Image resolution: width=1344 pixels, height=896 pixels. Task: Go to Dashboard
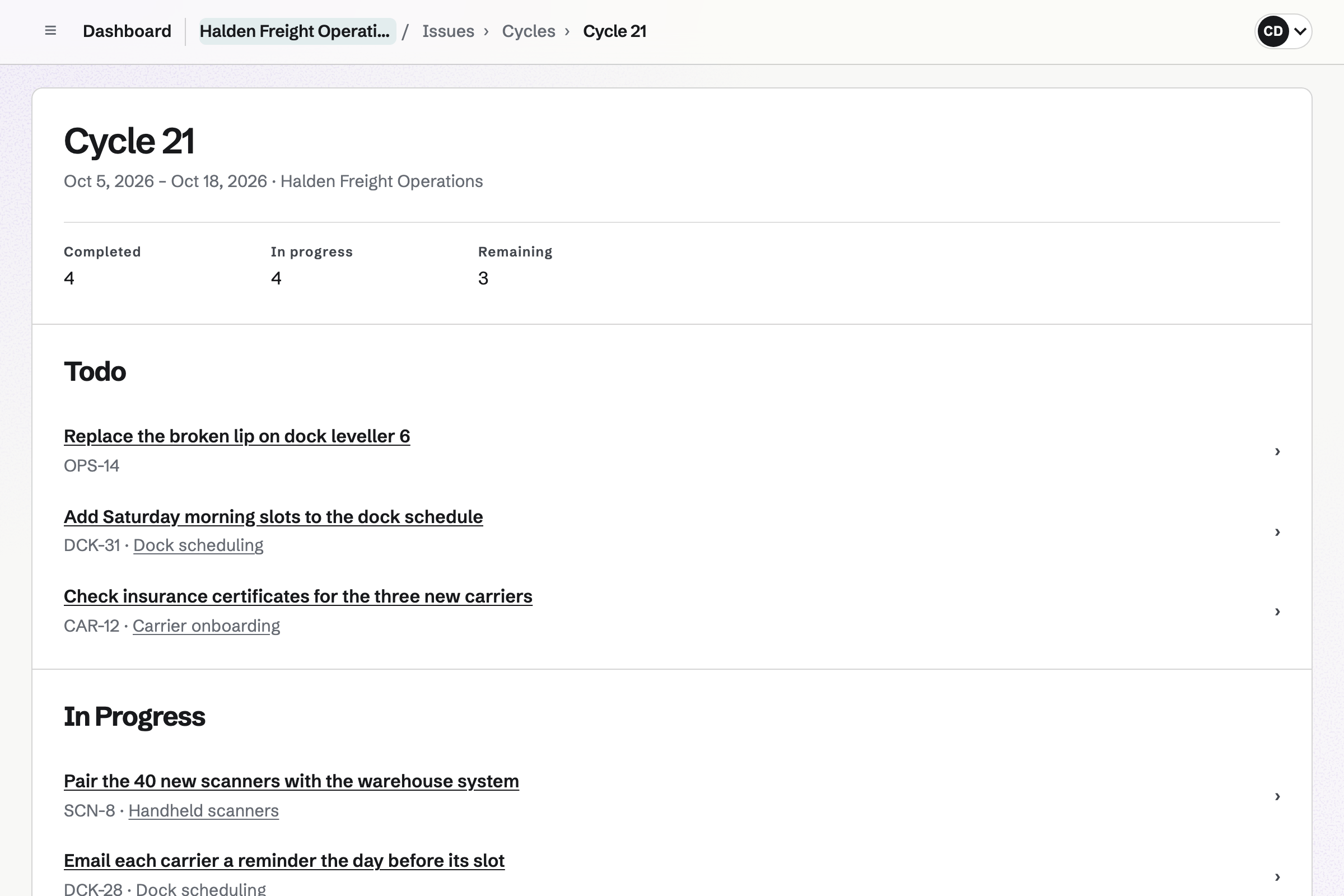tap(127, 31)
